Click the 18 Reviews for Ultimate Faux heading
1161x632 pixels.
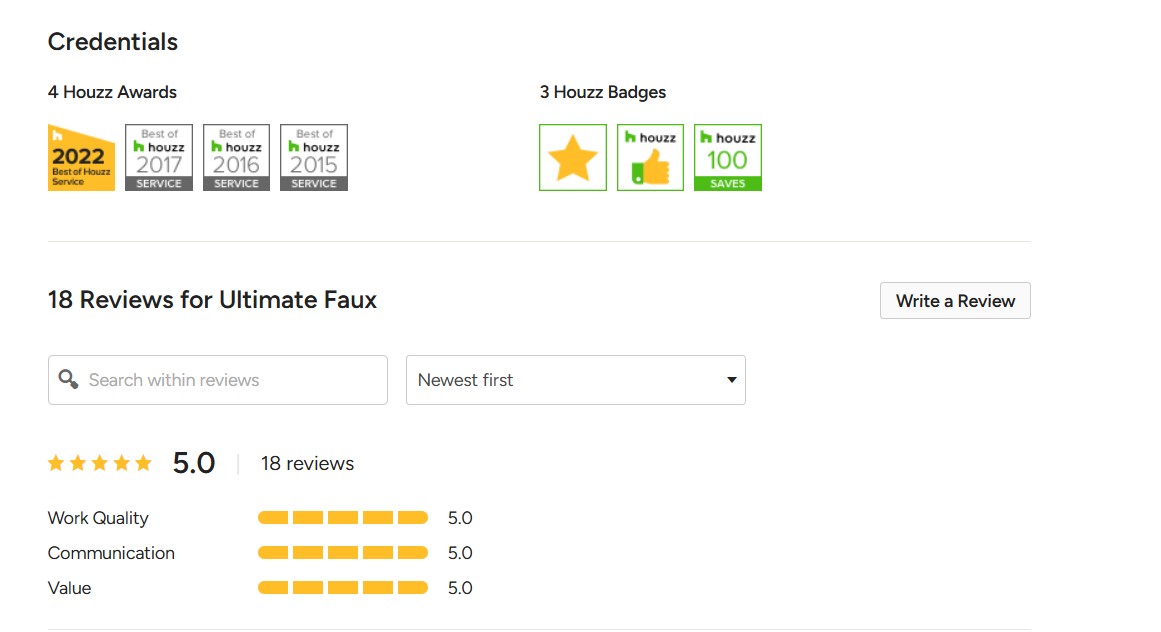212,300
